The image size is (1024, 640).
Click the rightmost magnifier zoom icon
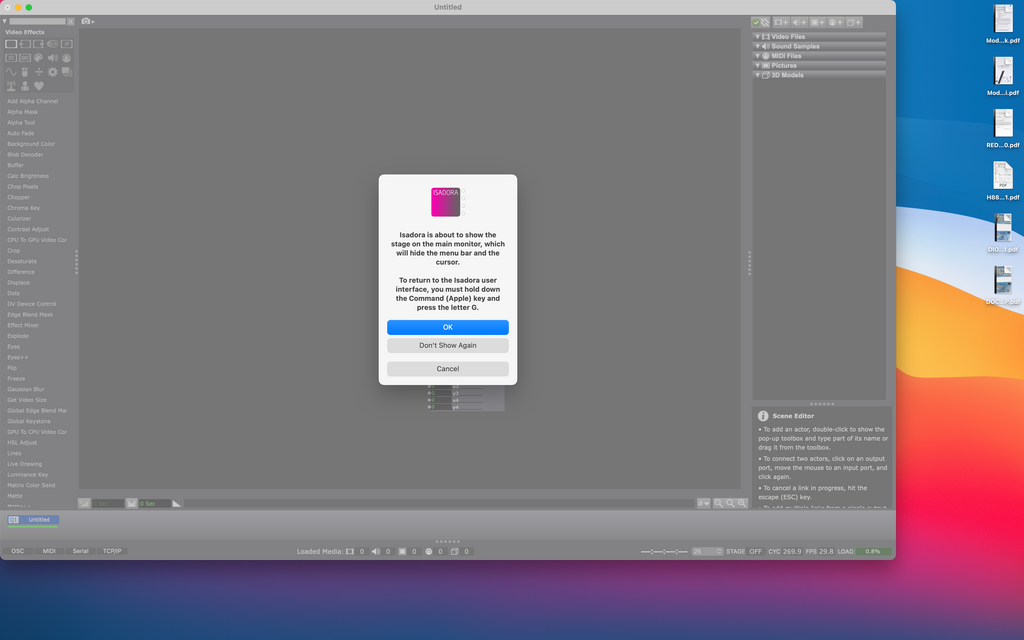742,504
